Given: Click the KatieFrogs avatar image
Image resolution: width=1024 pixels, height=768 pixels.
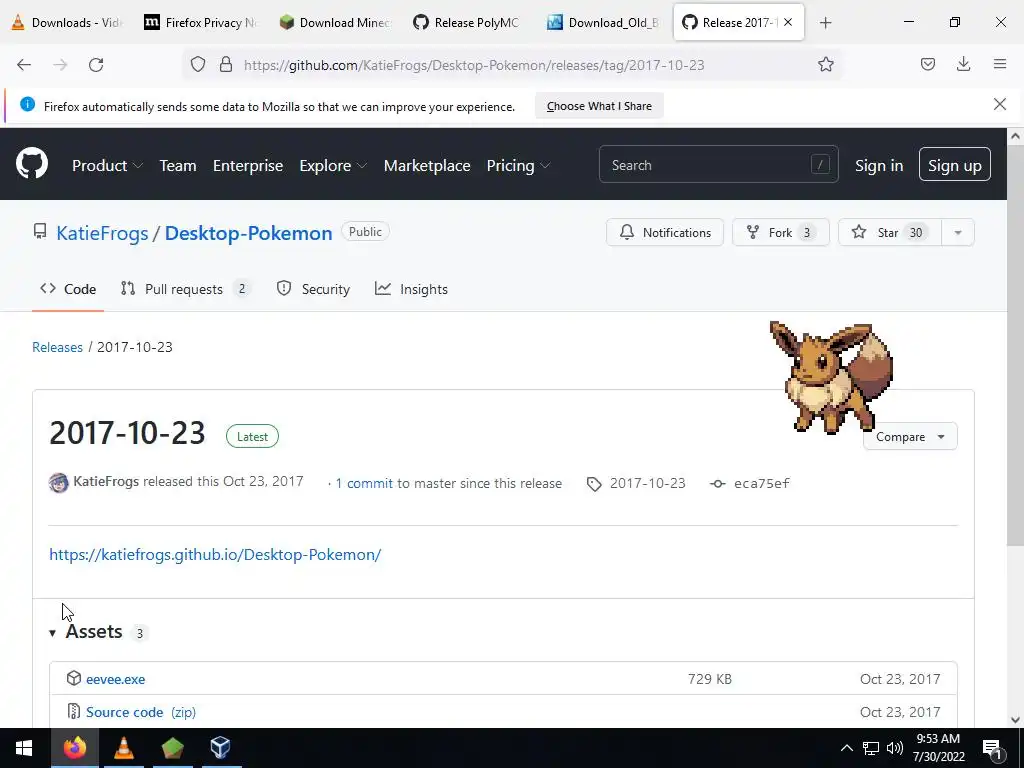Looking at the screenshot, I should click(59, 483).
